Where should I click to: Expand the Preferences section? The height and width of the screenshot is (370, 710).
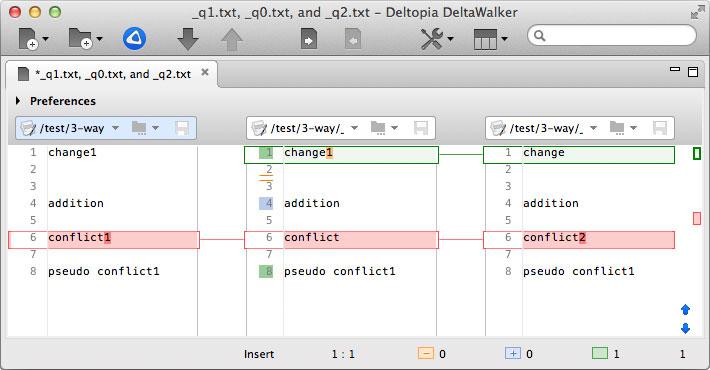click(18, 101)
